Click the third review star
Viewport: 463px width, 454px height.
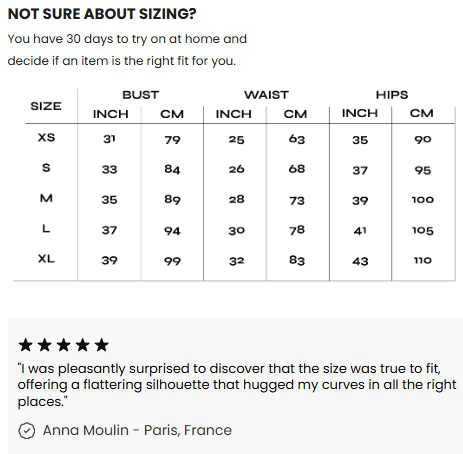point(63,345)
